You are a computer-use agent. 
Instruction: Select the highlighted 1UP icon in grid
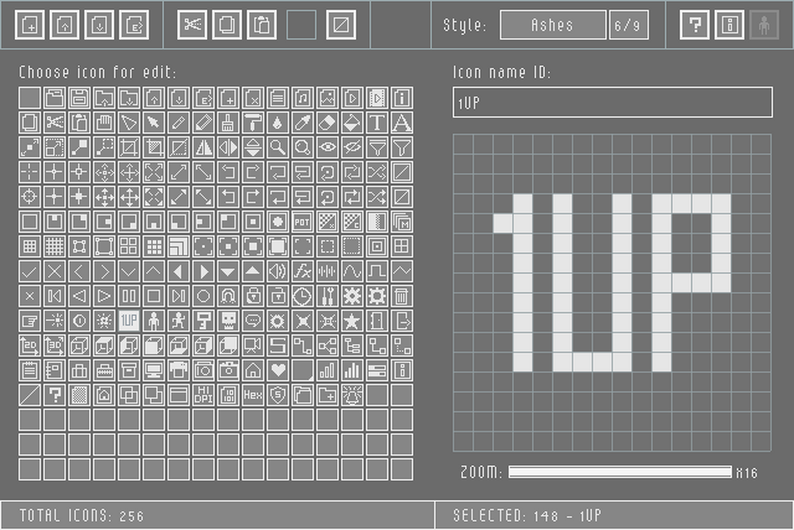click(129, 321)
